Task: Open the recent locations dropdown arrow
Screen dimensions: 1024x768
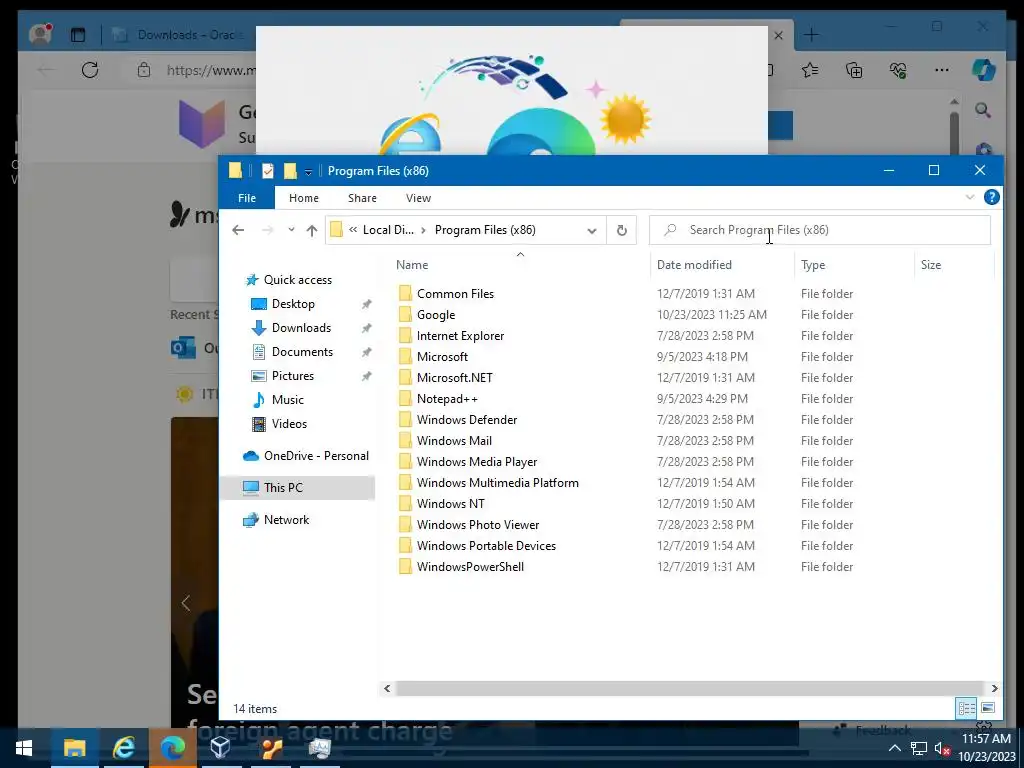Action: pos(291,230)
